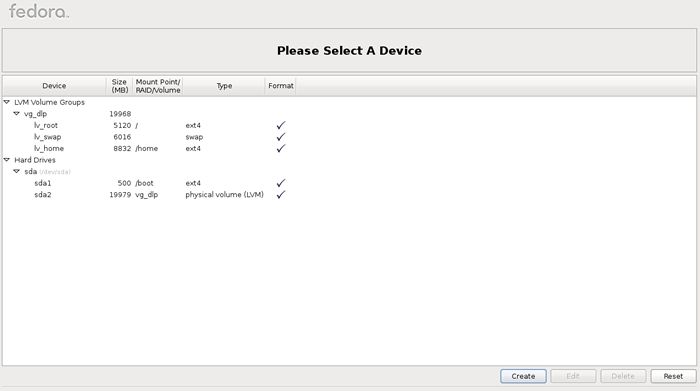This screenshot has height=391, width=700.
Task: Toggle format checkmark for lv_home
Action: (x=280, y=148)
